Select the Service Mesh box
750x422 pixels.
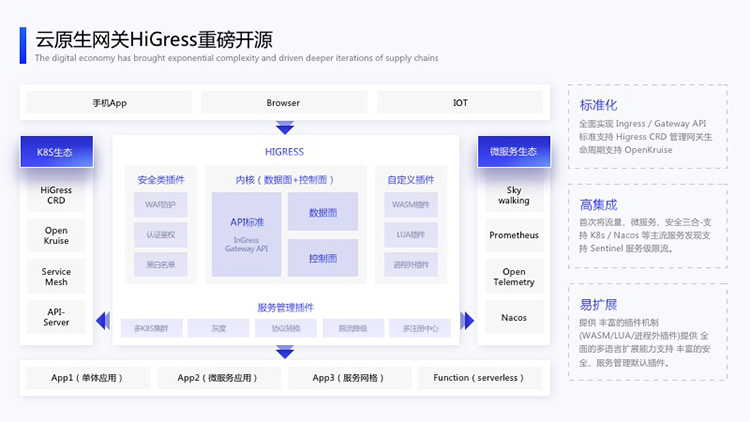coord(56,277)
